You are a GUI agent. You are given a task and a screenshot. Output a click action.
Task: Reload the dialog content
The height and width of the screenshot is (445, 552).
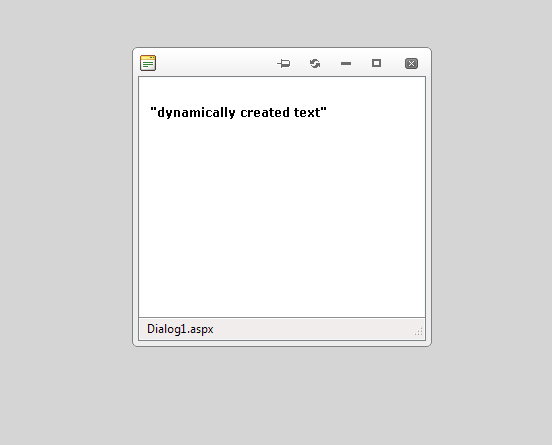tap(315, 63)
